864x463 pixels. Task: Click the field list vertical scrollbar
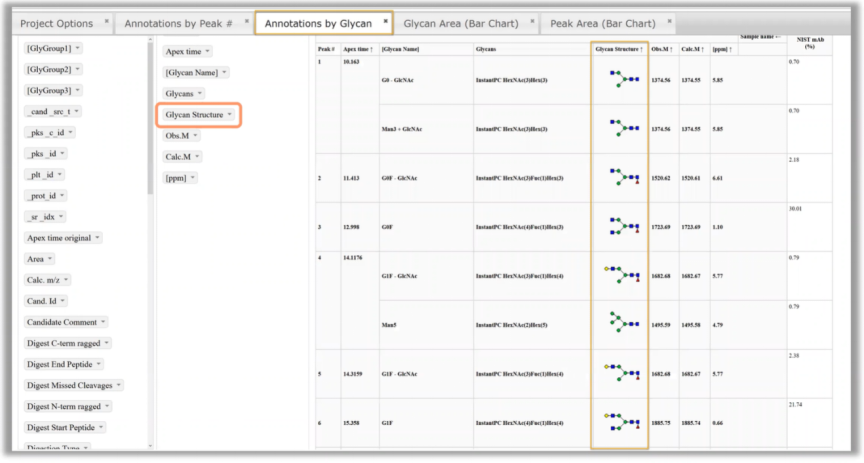pos(150,116)
